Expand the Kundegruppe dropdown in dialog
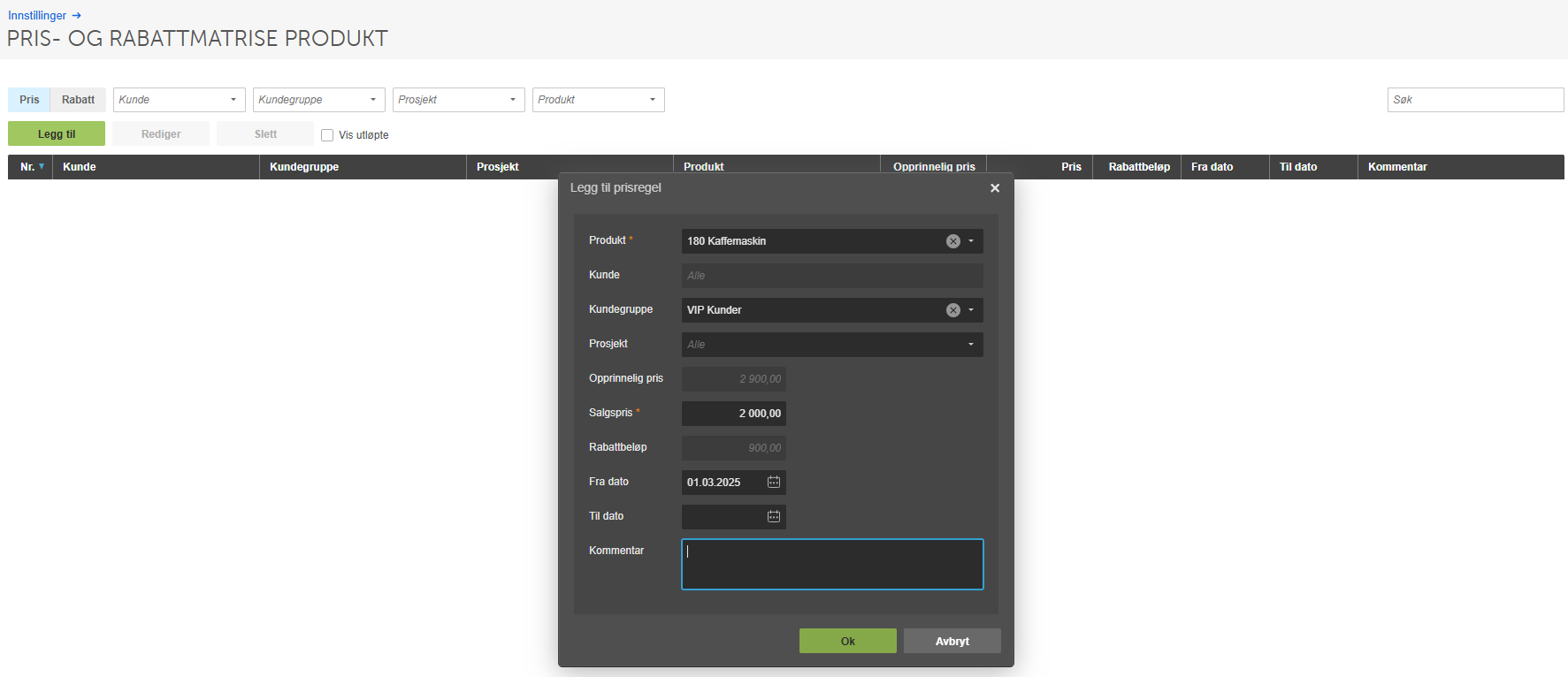Image resolution: width=1568 pixels, height=677 pixels. (x=971, y=310)
